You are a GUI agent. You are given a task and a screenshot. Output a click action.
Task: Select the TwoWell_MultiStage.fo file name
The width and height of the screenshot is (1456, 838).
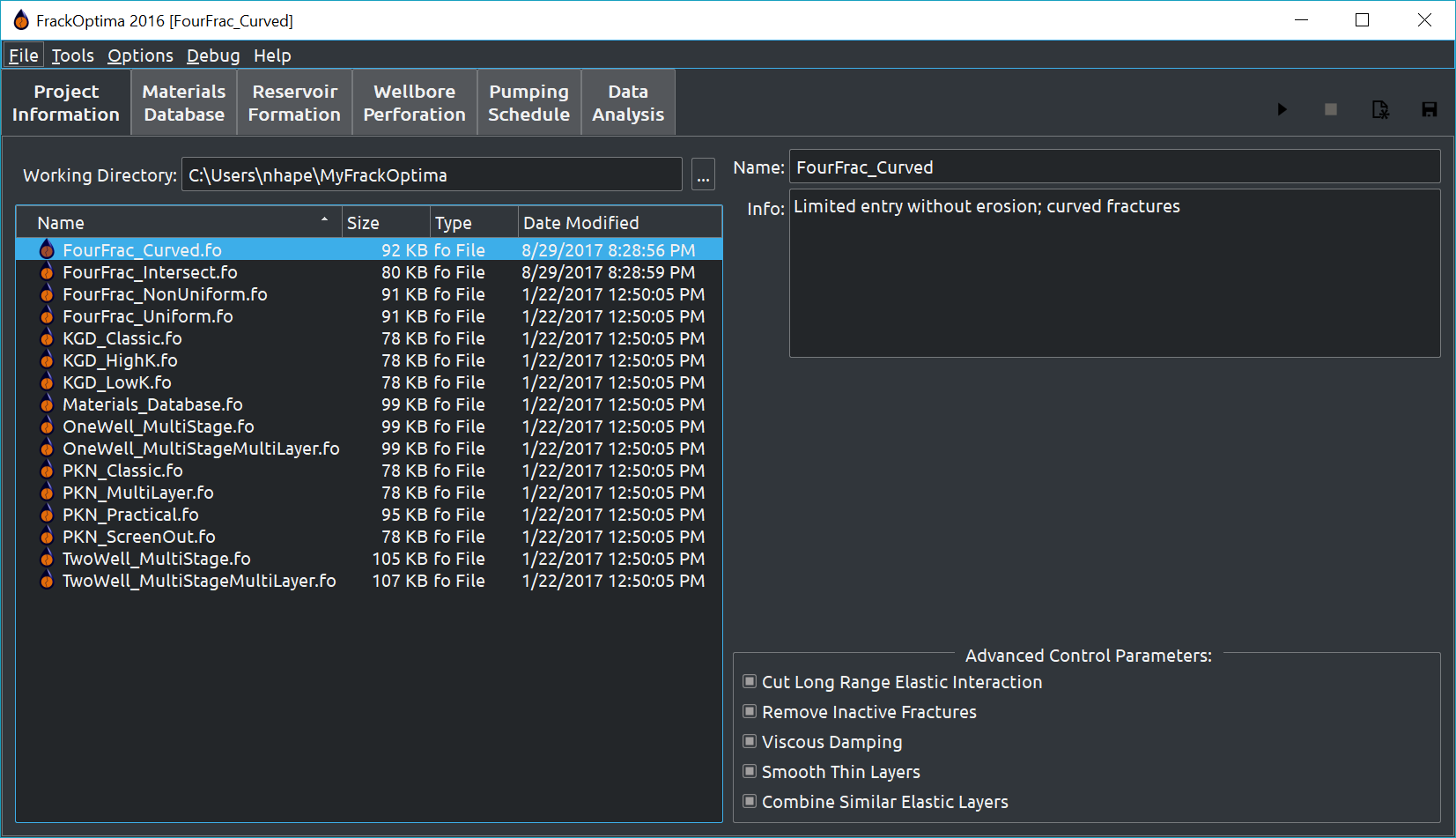[157, 559]
